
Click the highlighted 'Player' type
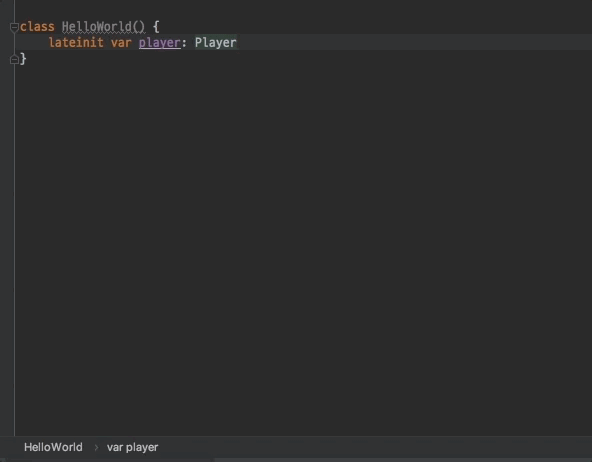216,43
